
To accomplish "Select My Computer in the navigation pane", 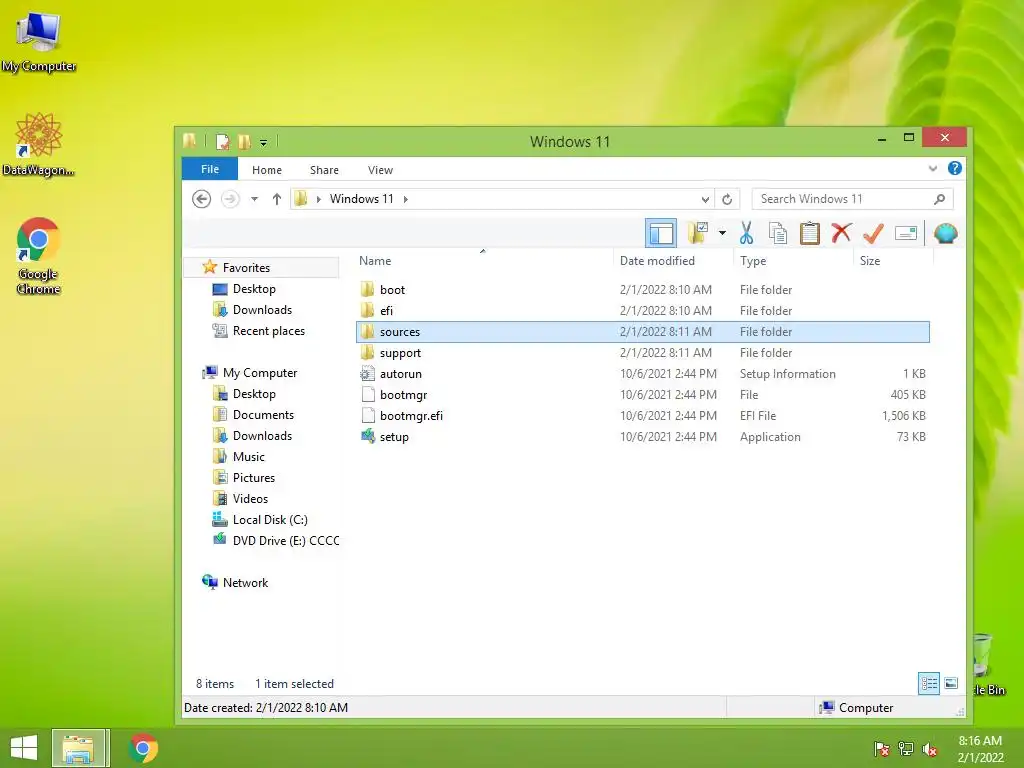I will point(259,372).
